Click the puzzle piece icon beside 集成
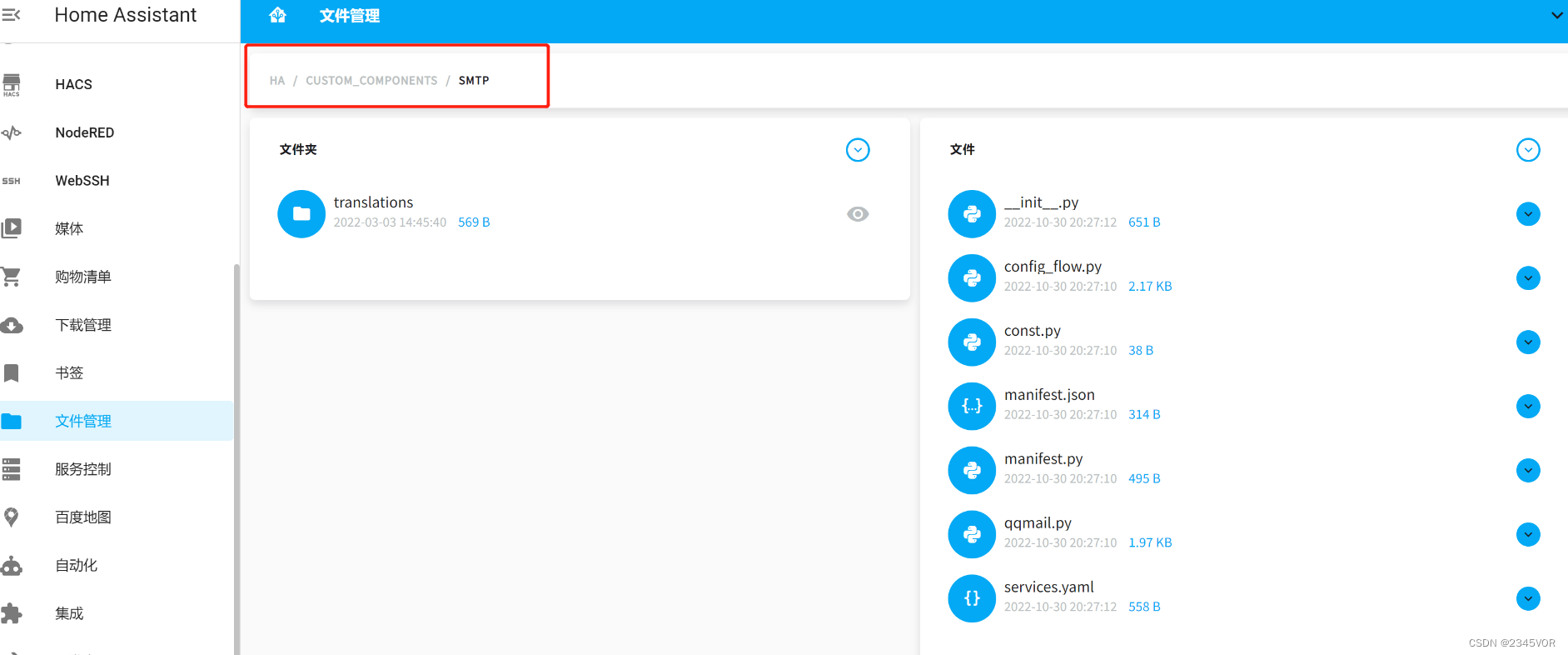Viewport: 1568px width, 655px height. [x=12, y=613]
